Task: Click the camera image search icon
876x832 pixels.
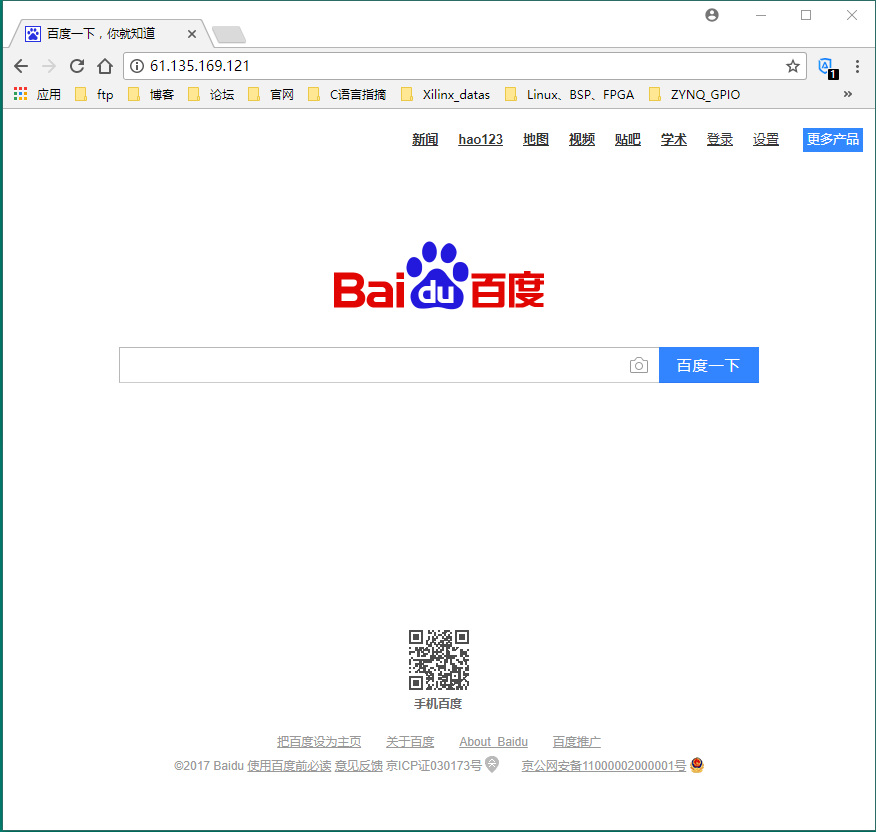Action: point(639,366)
